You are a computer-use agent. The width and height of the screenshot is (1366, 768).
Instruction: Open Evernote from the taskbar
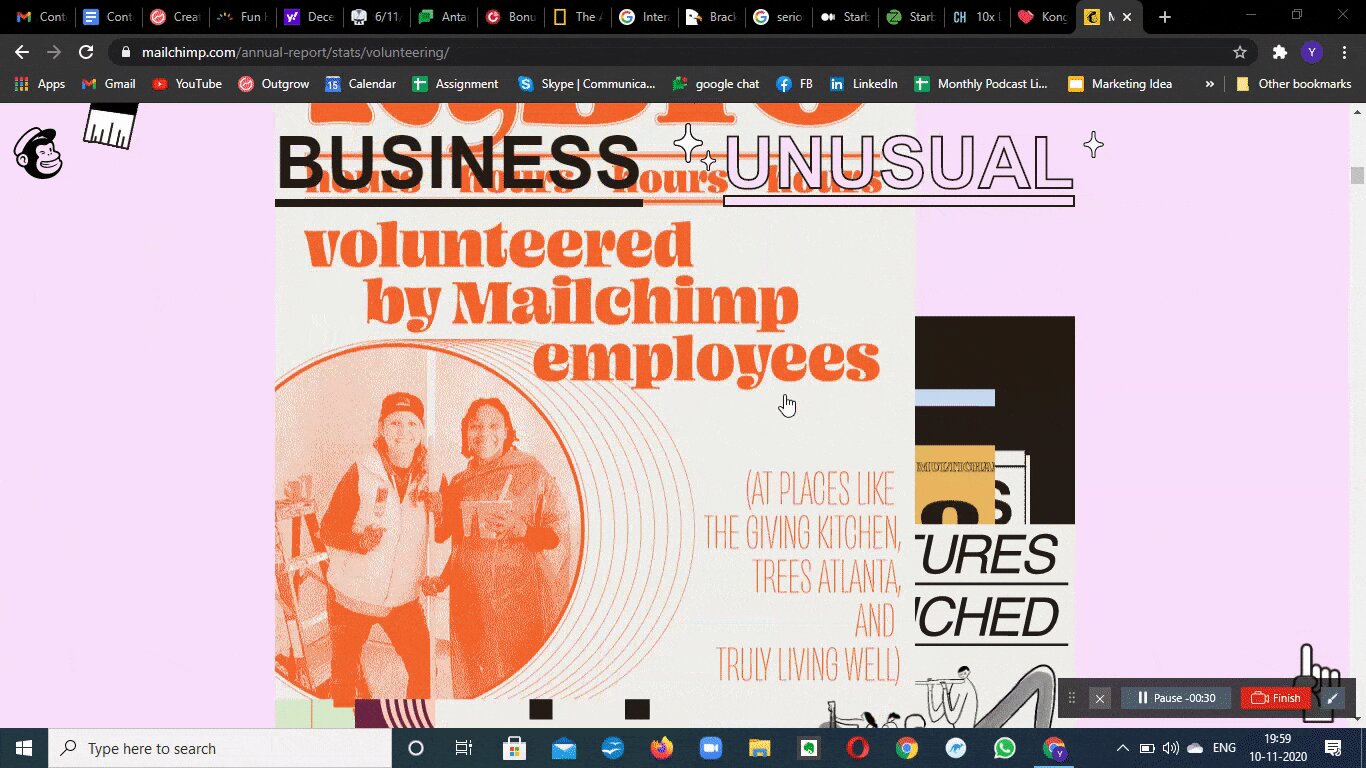(x=808, y=748)
